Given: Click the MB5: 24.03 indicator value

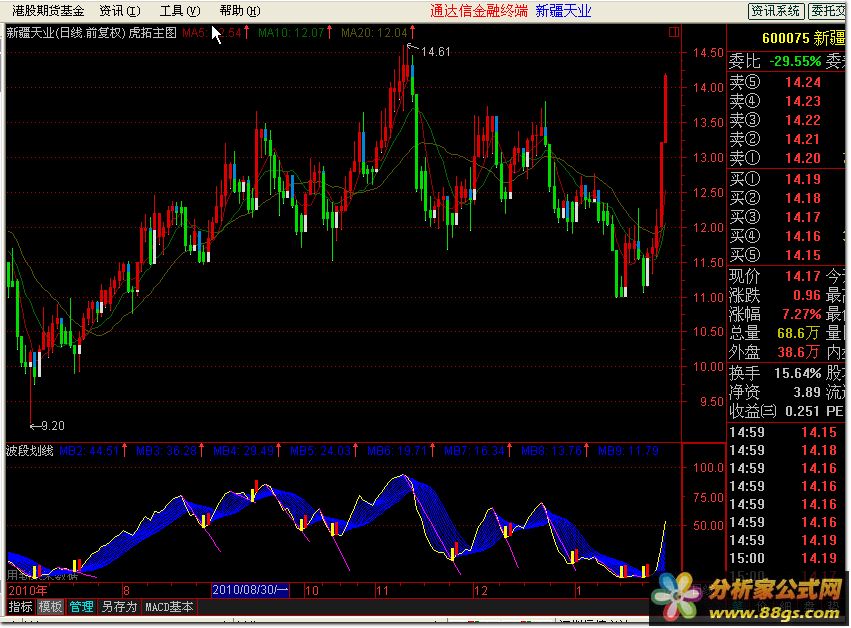Looking at the screenshot, I should (x=320, y=451).
